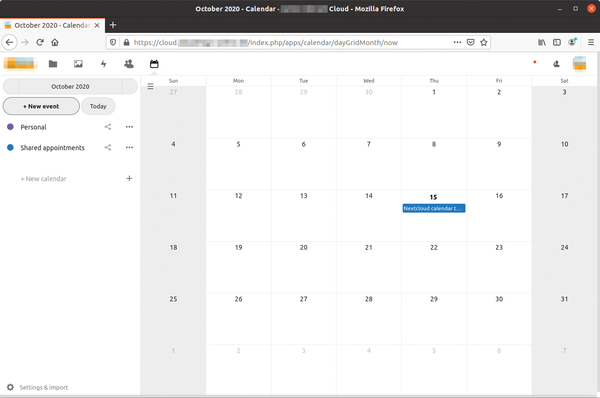Reload the current page
The image size is (600, 398).
pos(40,42)
